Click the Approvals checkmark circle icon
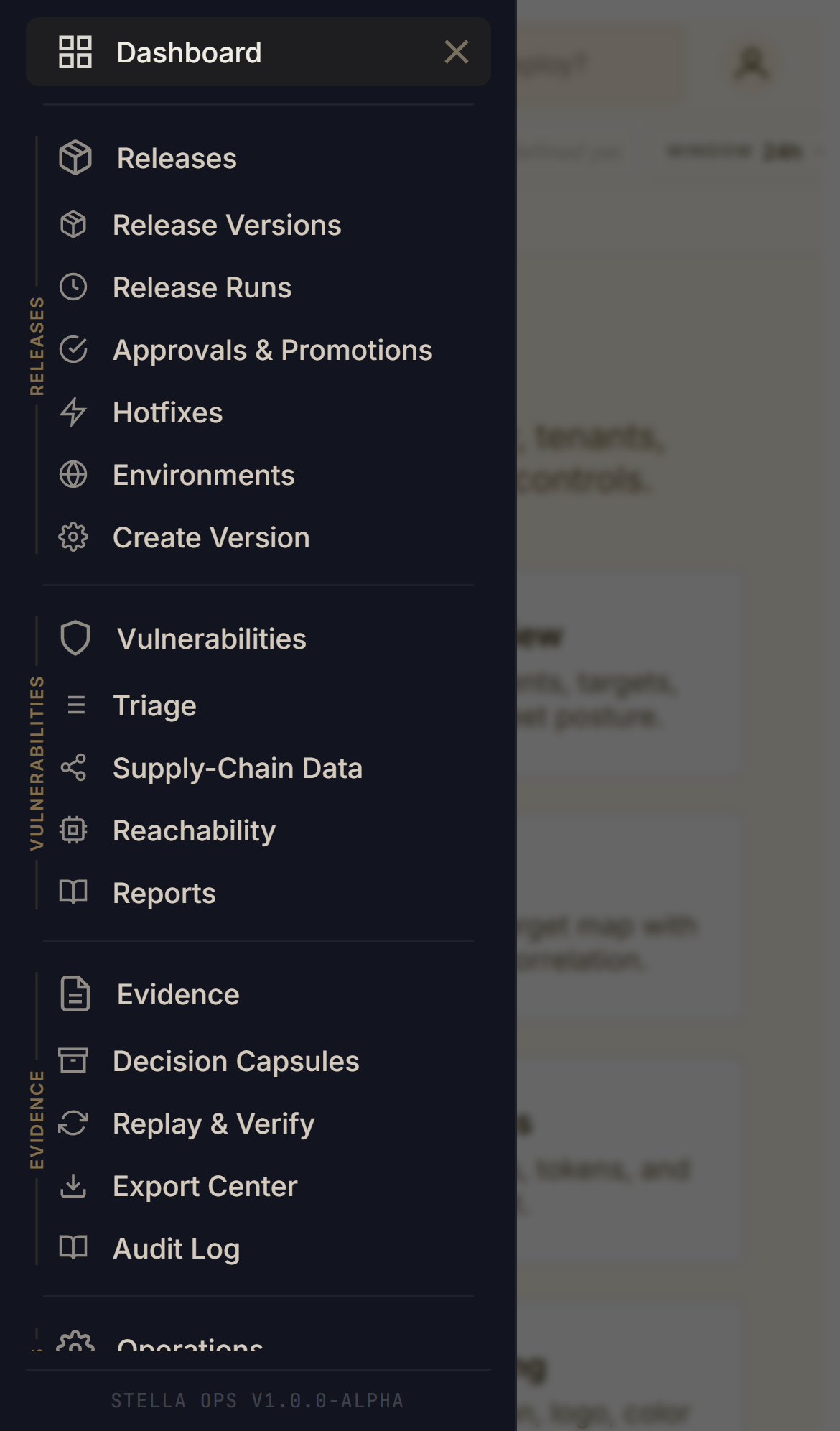Image resolution: width=840 pixels, height=1431 pixels. (73, 350)
